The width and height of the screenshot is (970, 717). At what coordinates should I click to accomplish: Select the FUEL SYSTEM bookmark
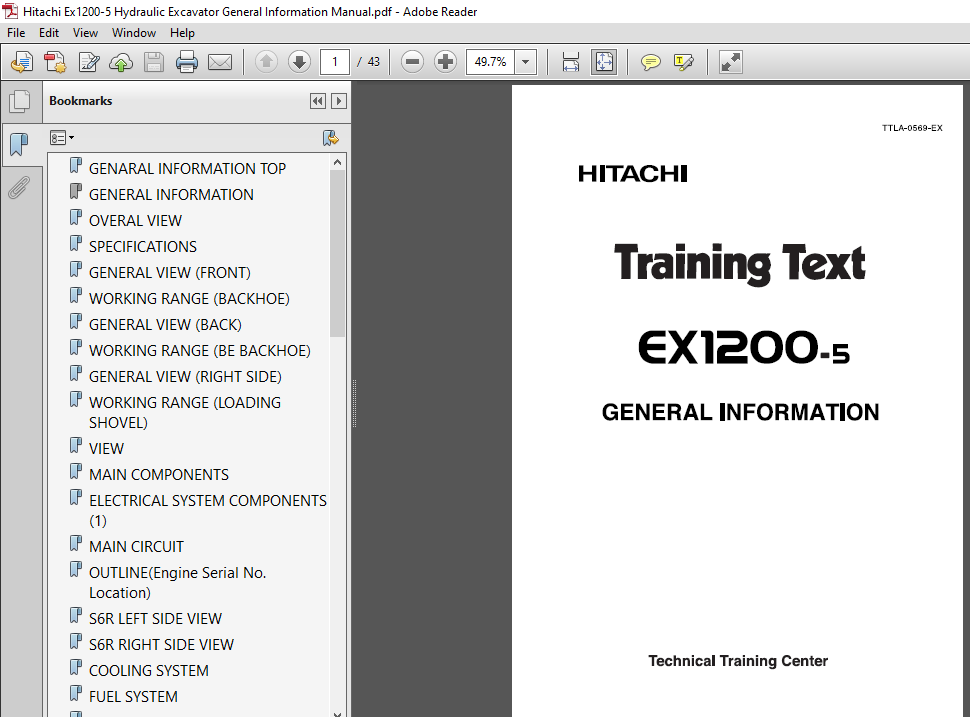pos(133,696)
